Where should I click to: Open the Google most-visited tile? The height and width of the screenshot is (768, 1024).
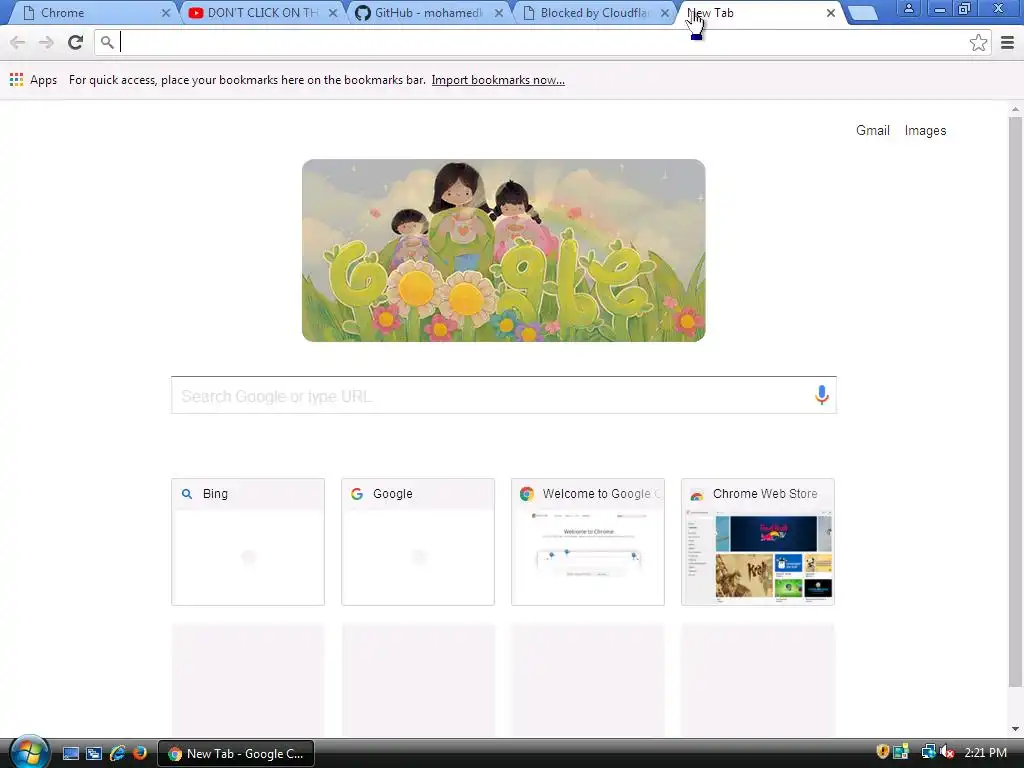418,542
